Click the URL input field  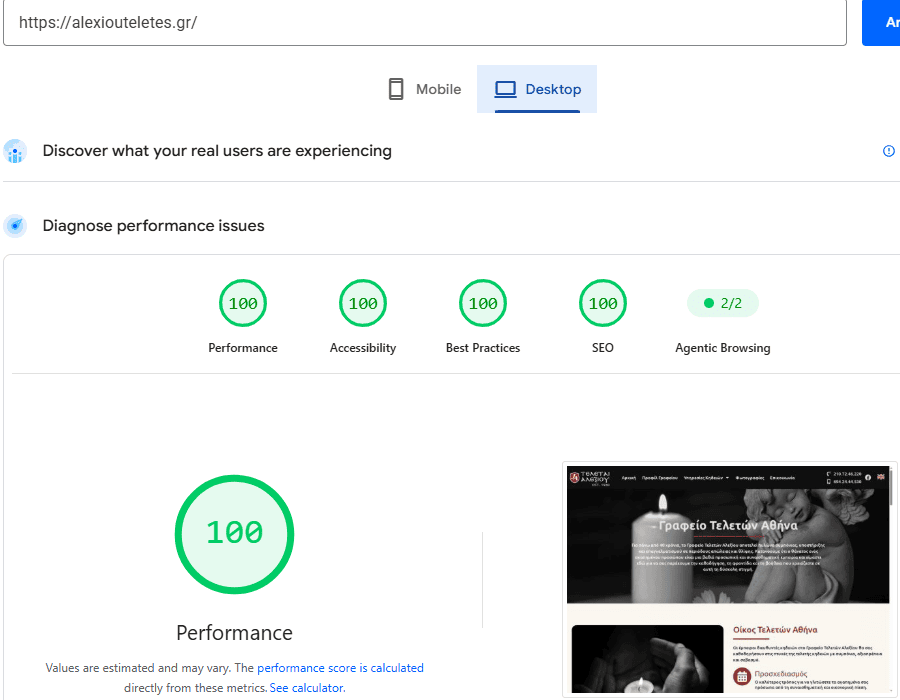(x=425, y=22)
